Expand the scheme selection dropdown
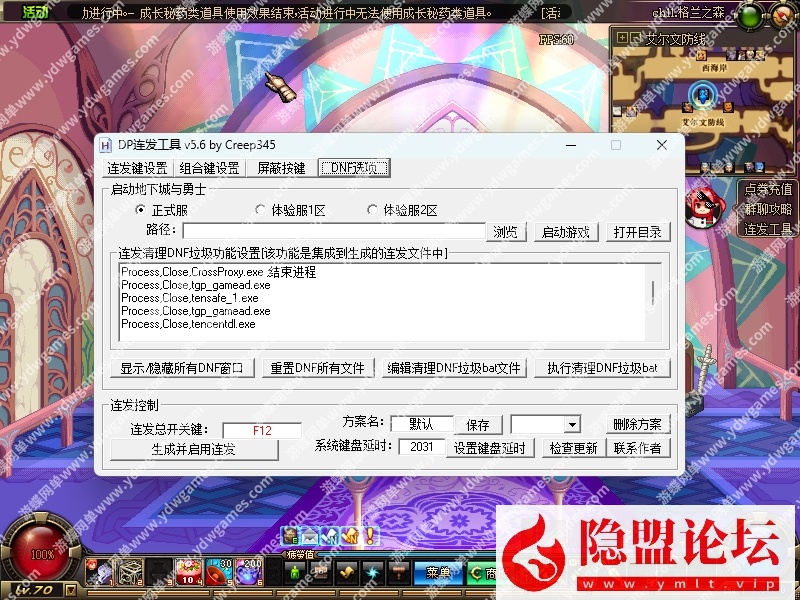 pos(572,424)
